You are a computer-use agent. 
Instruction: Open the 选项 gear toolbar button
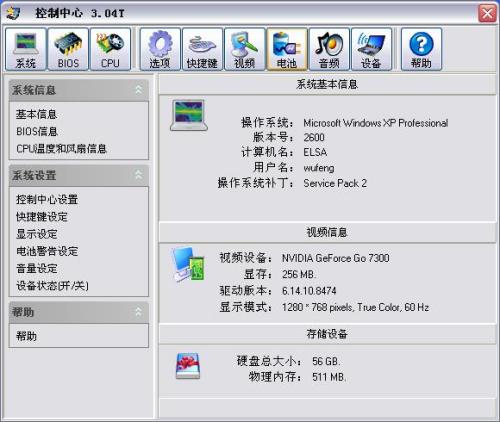(x=160, y=49)
